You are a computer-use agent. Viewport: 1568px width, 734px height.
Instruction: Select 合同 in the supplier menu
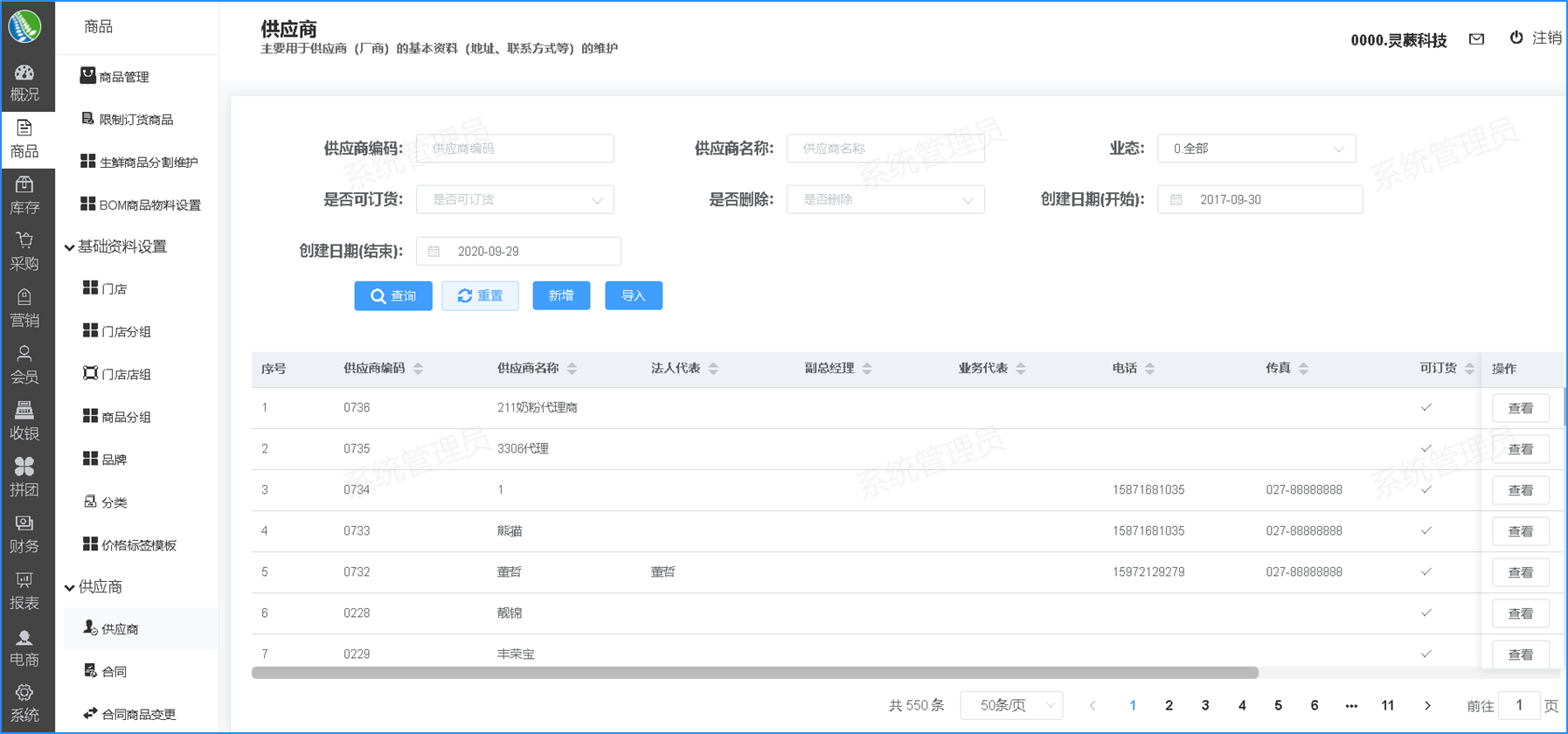tap(114, 671)
